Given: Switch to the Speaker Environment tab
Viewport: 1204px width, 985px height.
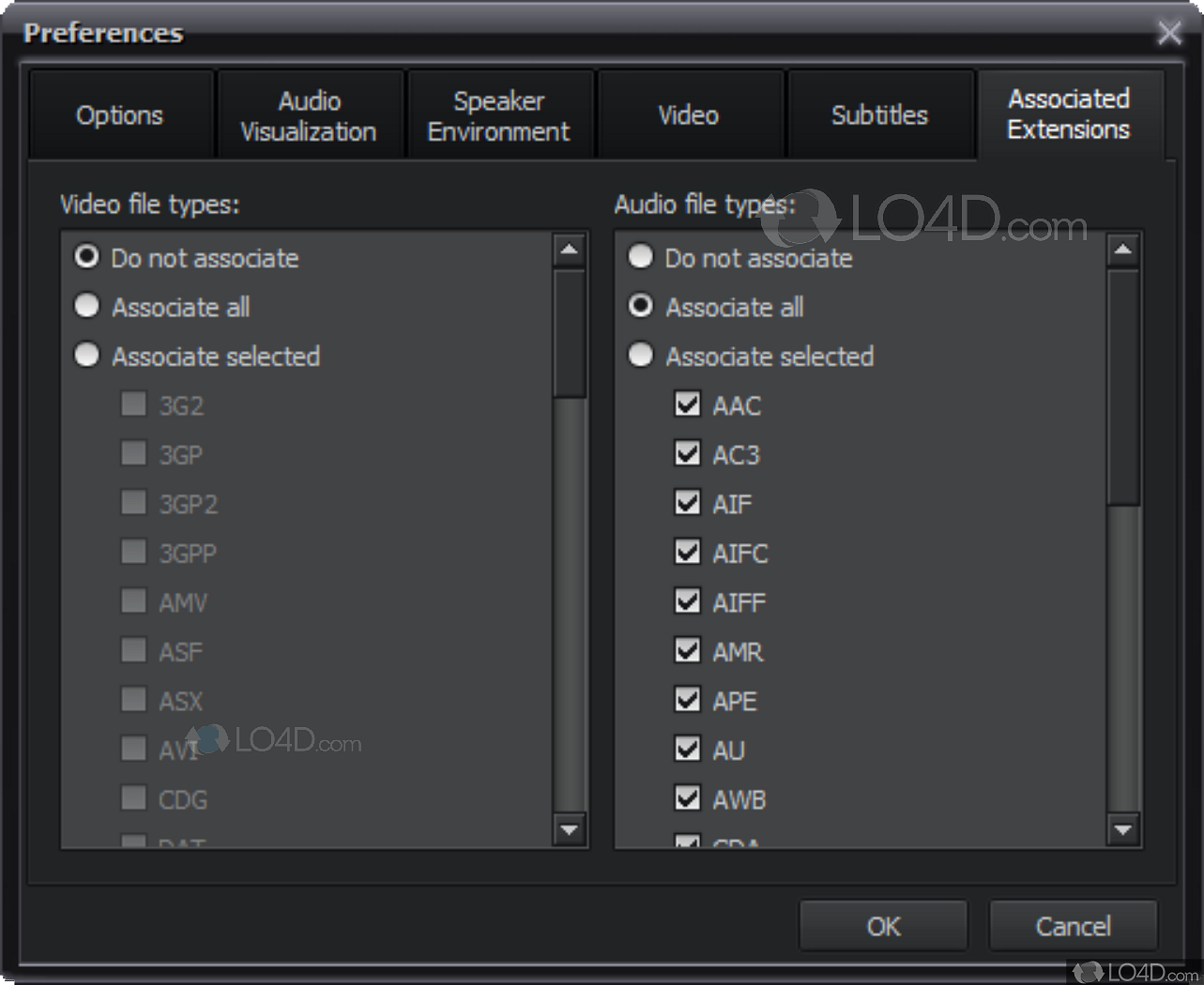Looking at the screenshot, I should coord(499,114).
